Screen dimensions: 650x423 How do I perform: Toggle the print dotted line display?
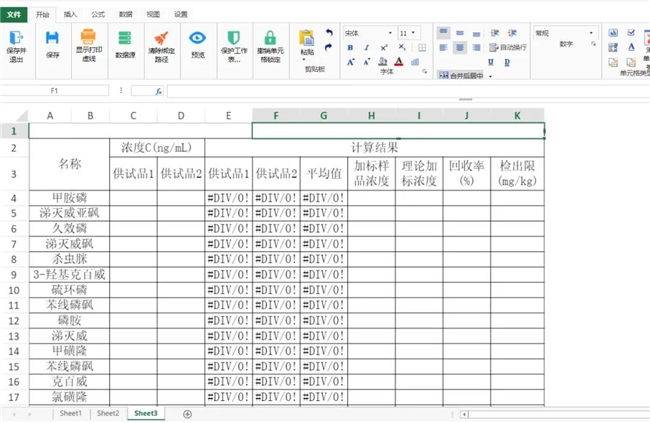[x=88, y=43]
